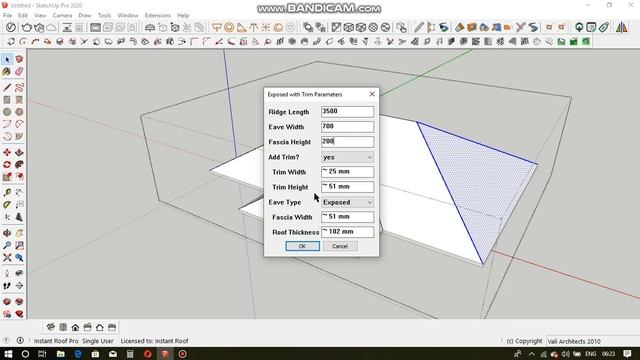Open the Edit menu
The width and height of the screenshot is (640, 360).
coord(23,16)
